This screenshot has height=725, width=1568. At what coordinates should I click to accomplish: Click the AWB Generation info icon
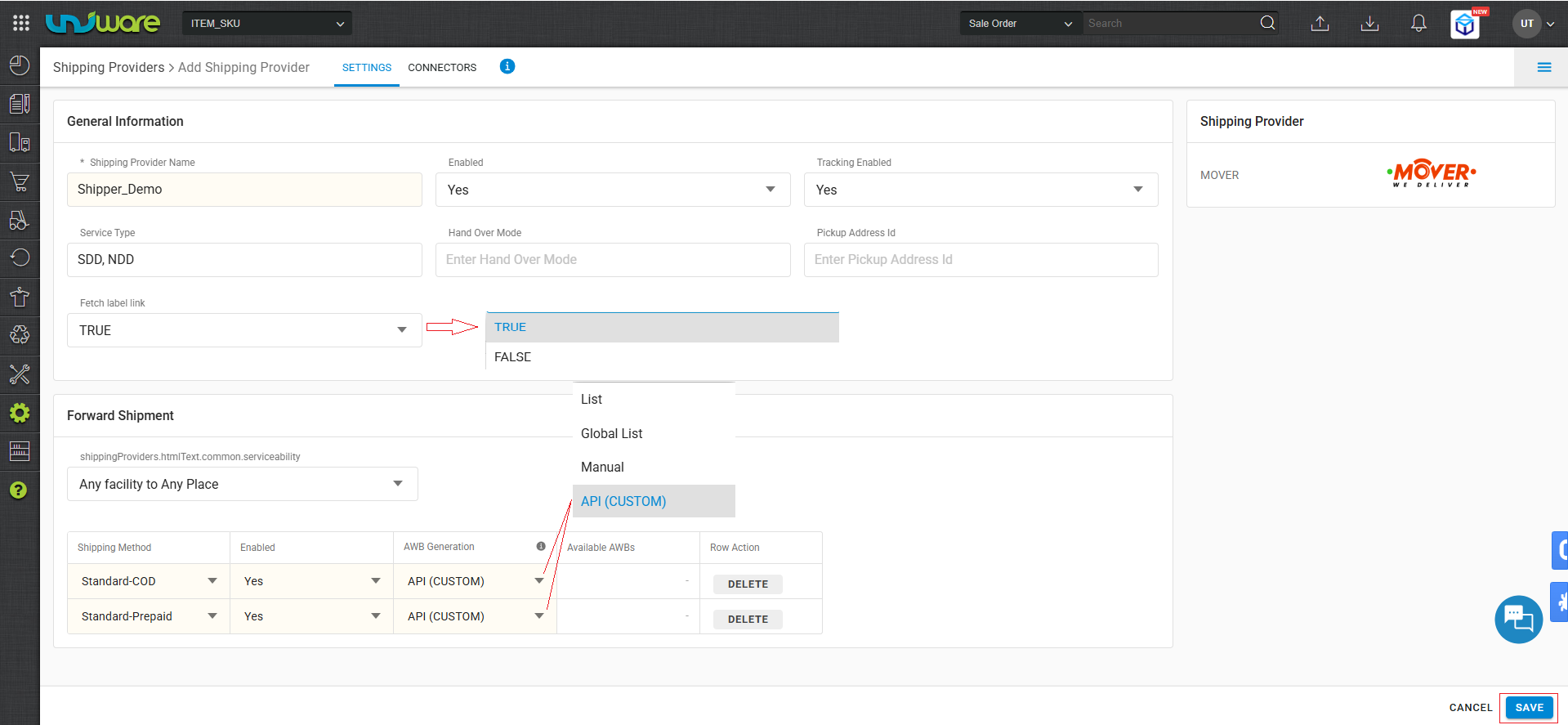(541, 546)
